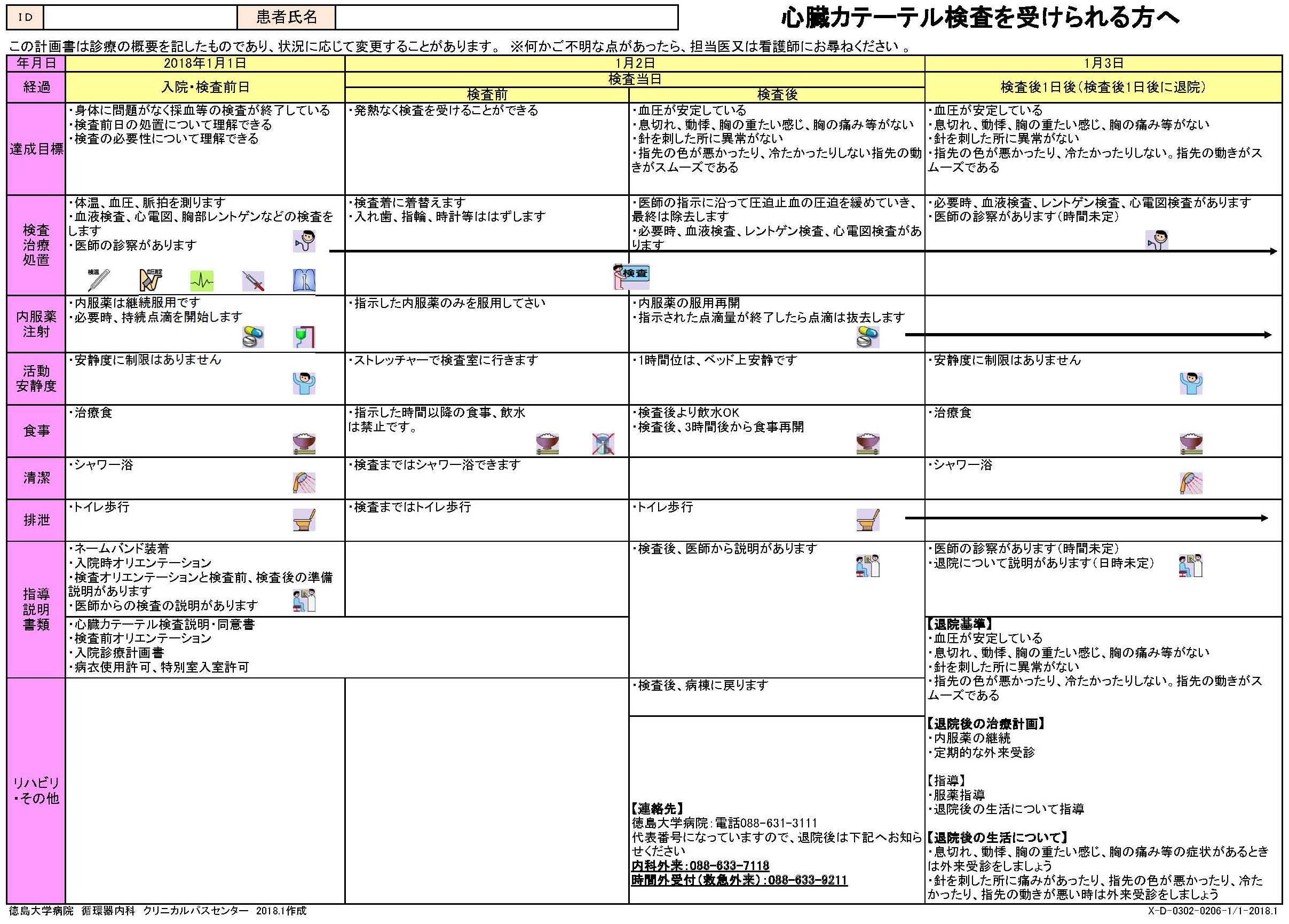This screenshot has width=1289, height=924.
Task: Click the chest X-ray lungs icon
Action: [304, 280]
